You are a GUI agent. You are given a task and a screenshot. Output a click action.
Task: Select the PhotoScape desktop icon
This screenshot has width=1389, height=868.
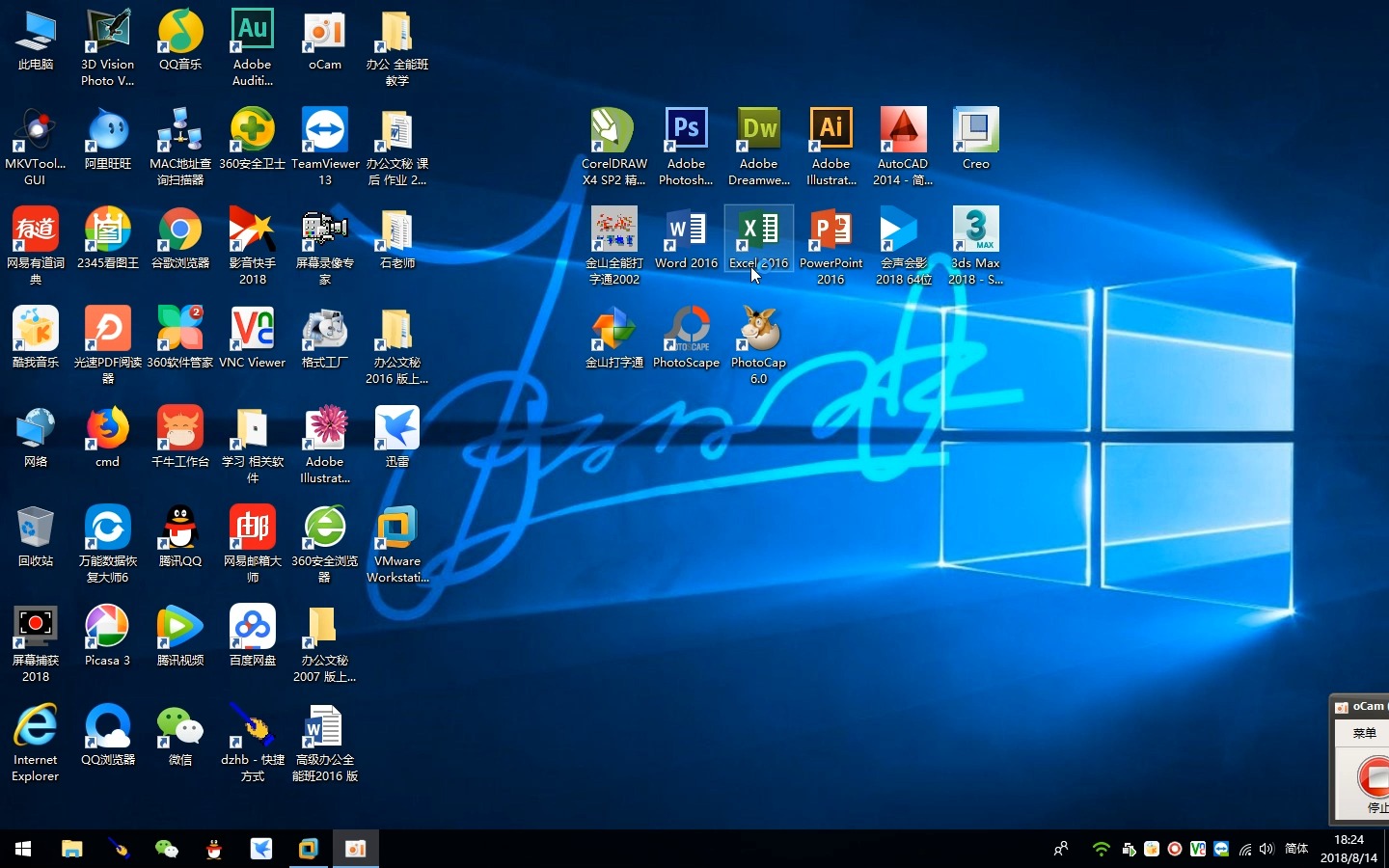click(686, 338)
